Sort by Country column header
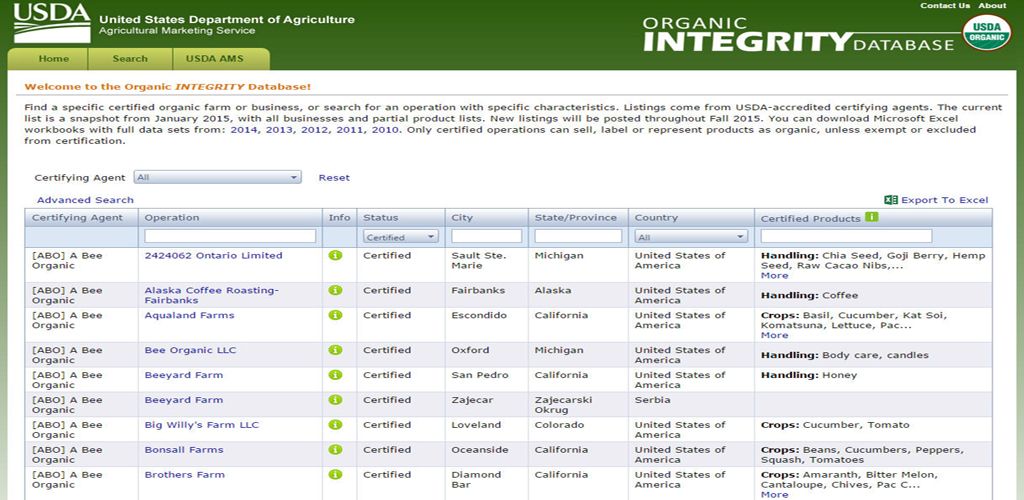This screenshot has height=500, width=1024. (x=656, y=217)
